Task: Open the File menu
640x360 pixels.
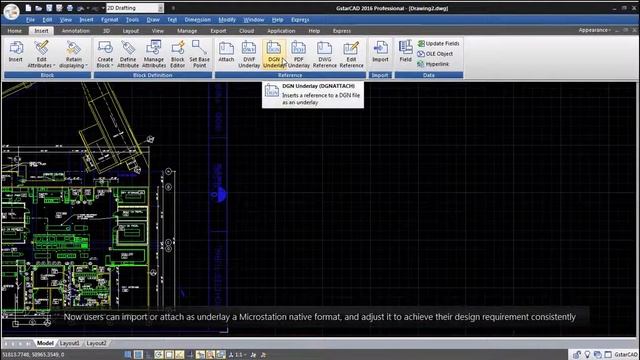Action: point(30,20)
